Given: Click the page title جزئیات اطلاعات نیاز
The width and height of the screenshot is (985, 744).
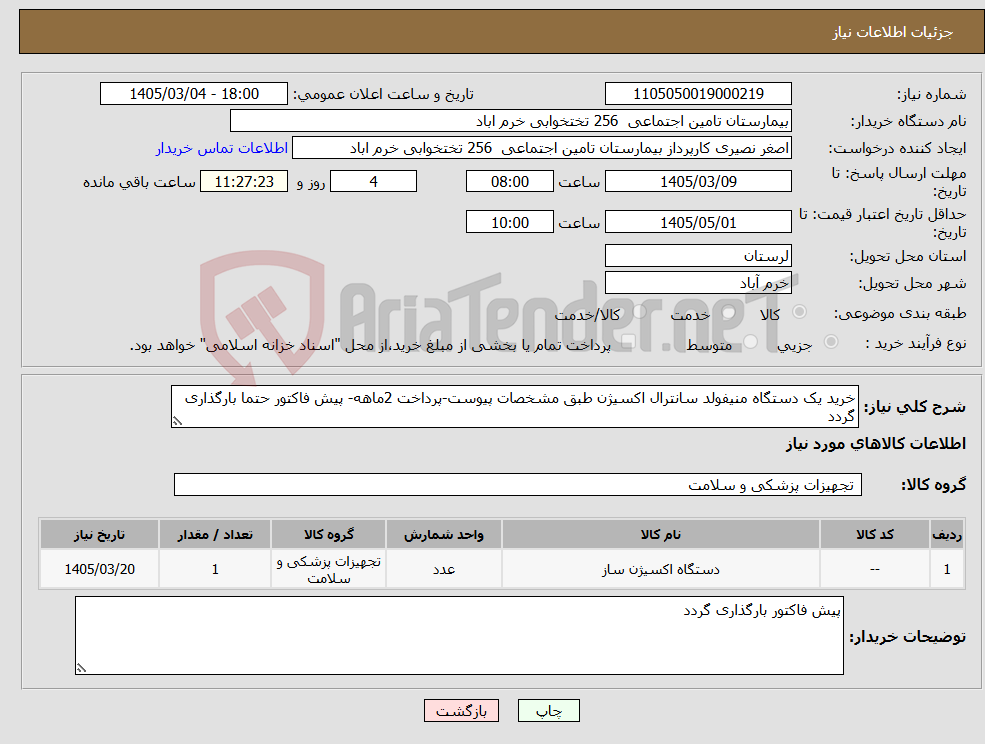Looking at the screenshot, I should click(893, 32).
